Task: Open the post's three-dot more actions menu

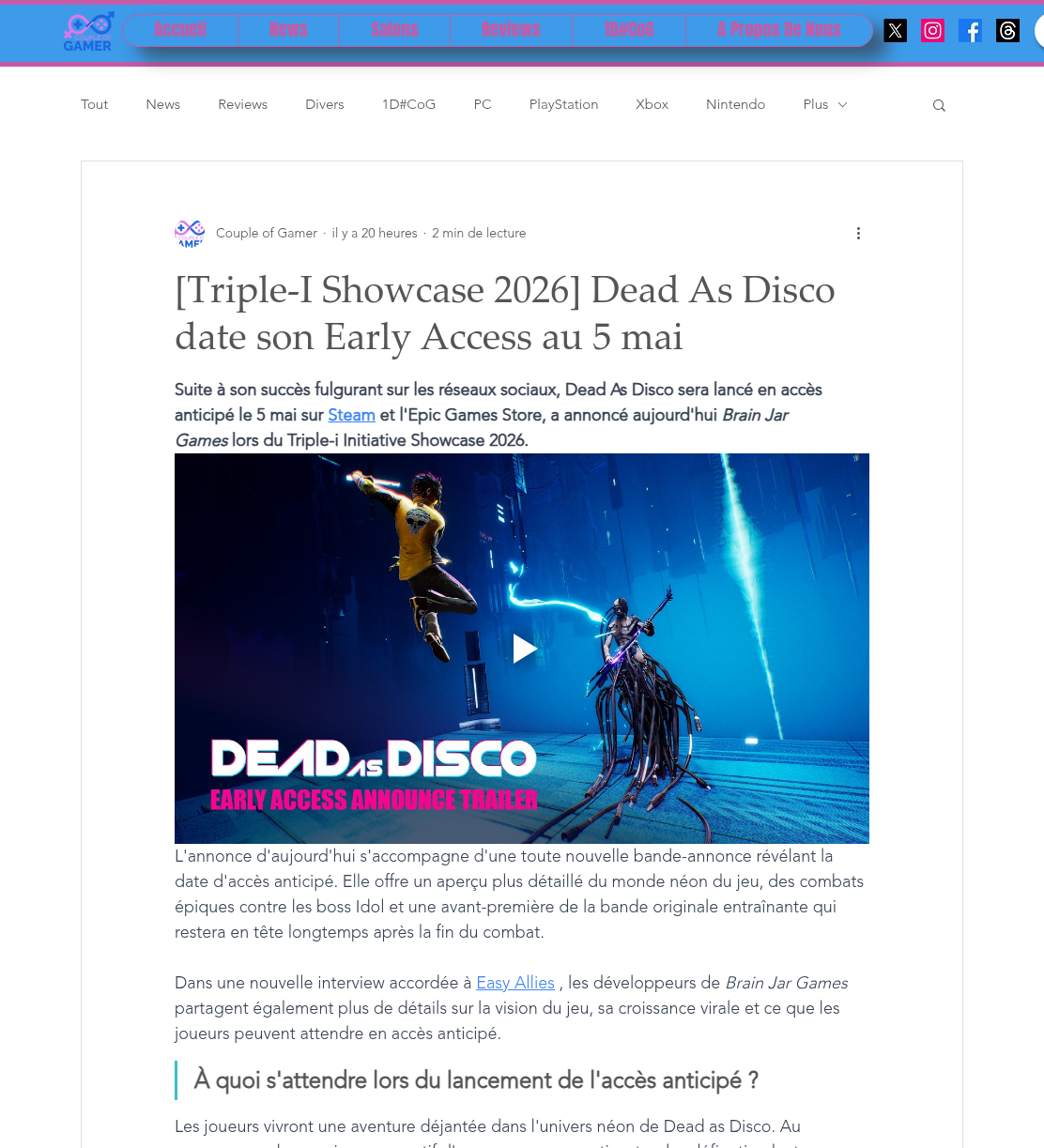Action: click(x=858, y=234)
